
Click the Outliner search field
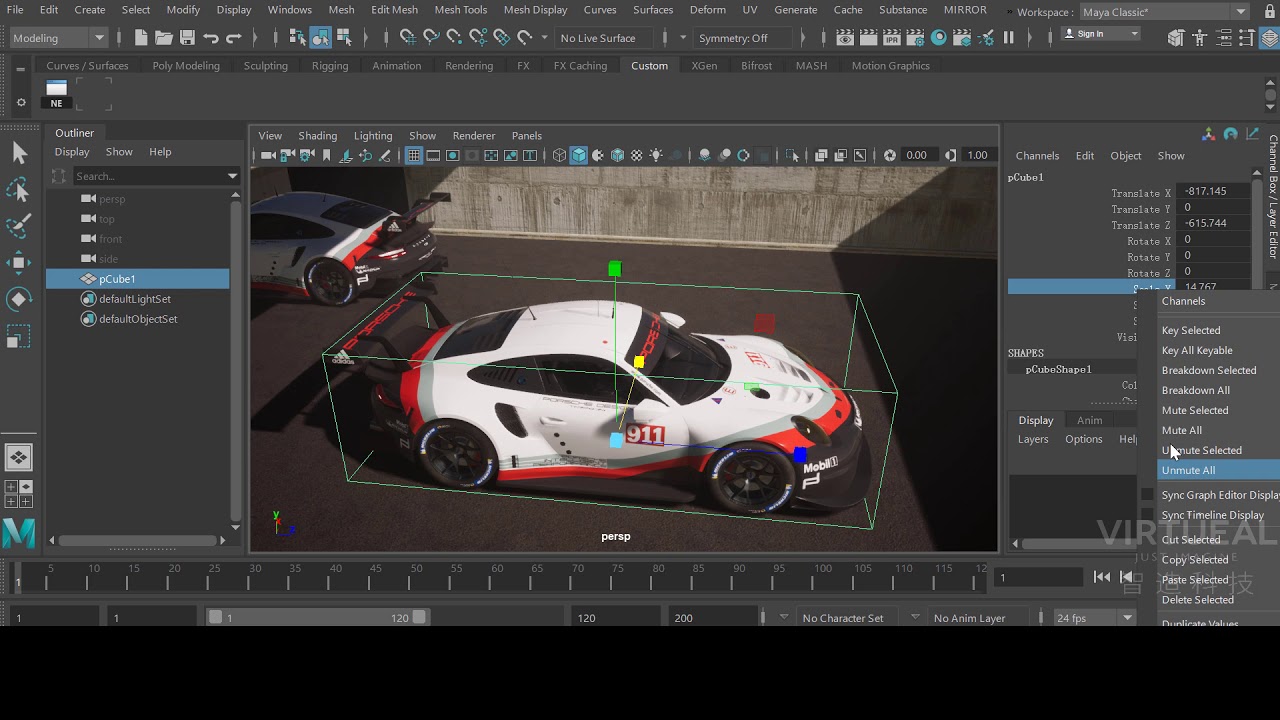tap(149, 176)
